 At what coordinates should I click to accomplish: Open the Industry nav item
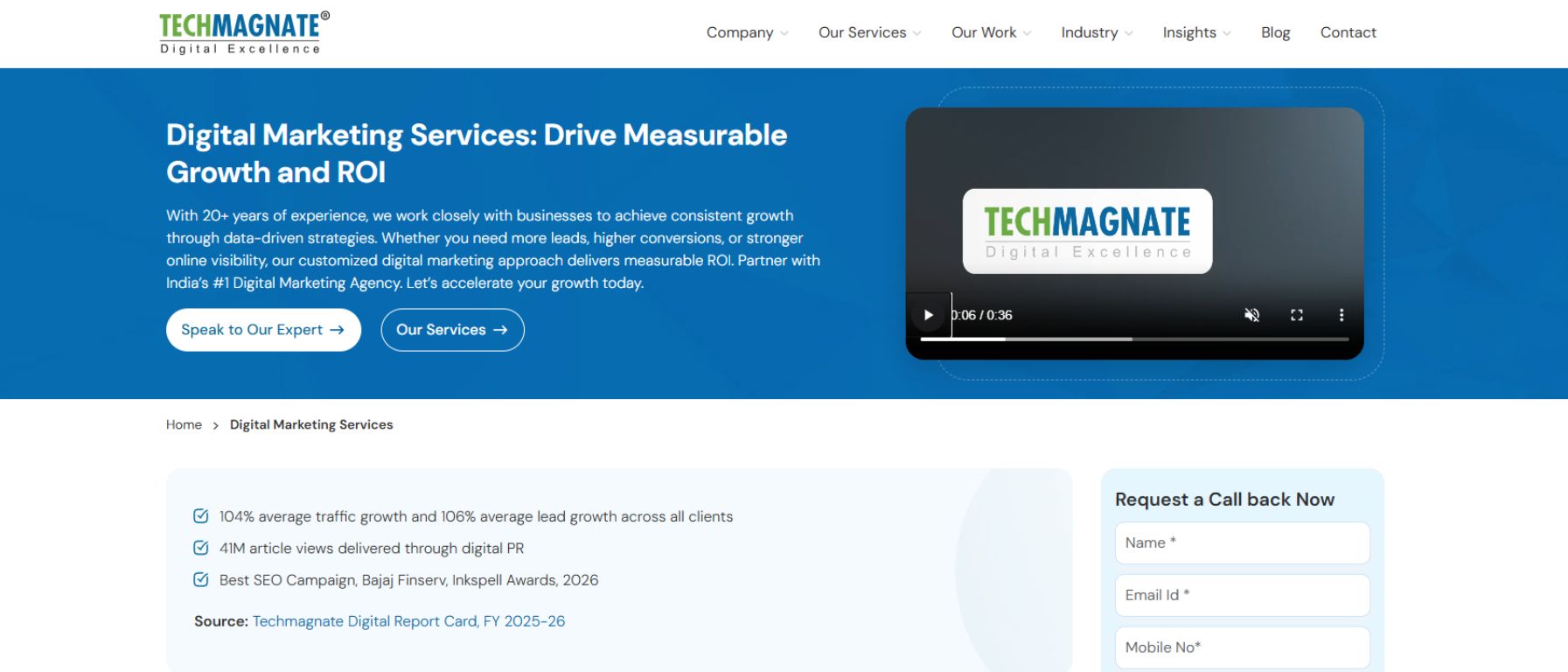click(1090, 32)
